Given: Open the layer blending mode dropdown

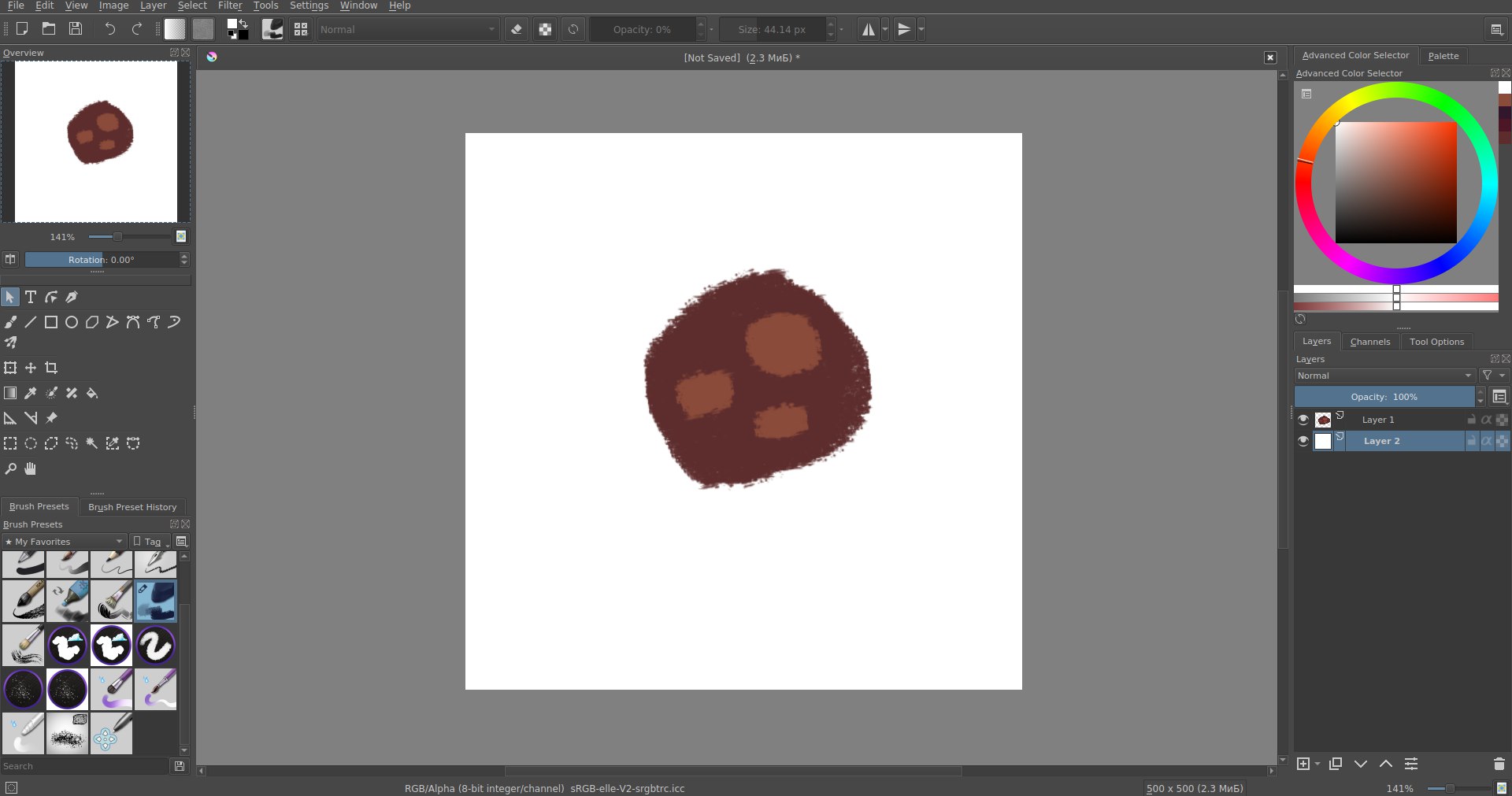Looking at the screenshot, I should (x=1385, y=376).
